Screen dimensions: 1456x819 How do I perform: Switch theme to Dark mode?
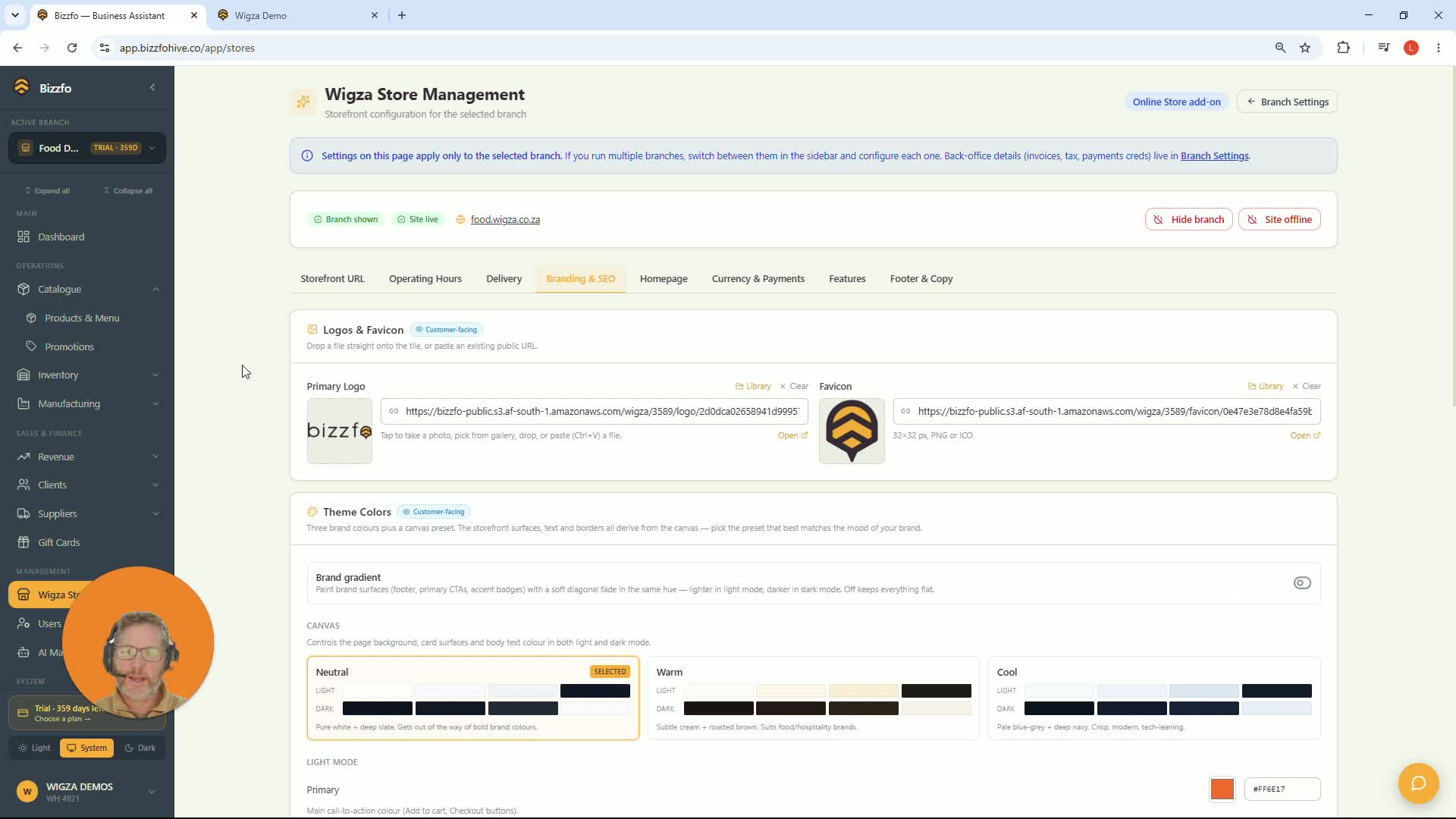[x=140, y=748]
